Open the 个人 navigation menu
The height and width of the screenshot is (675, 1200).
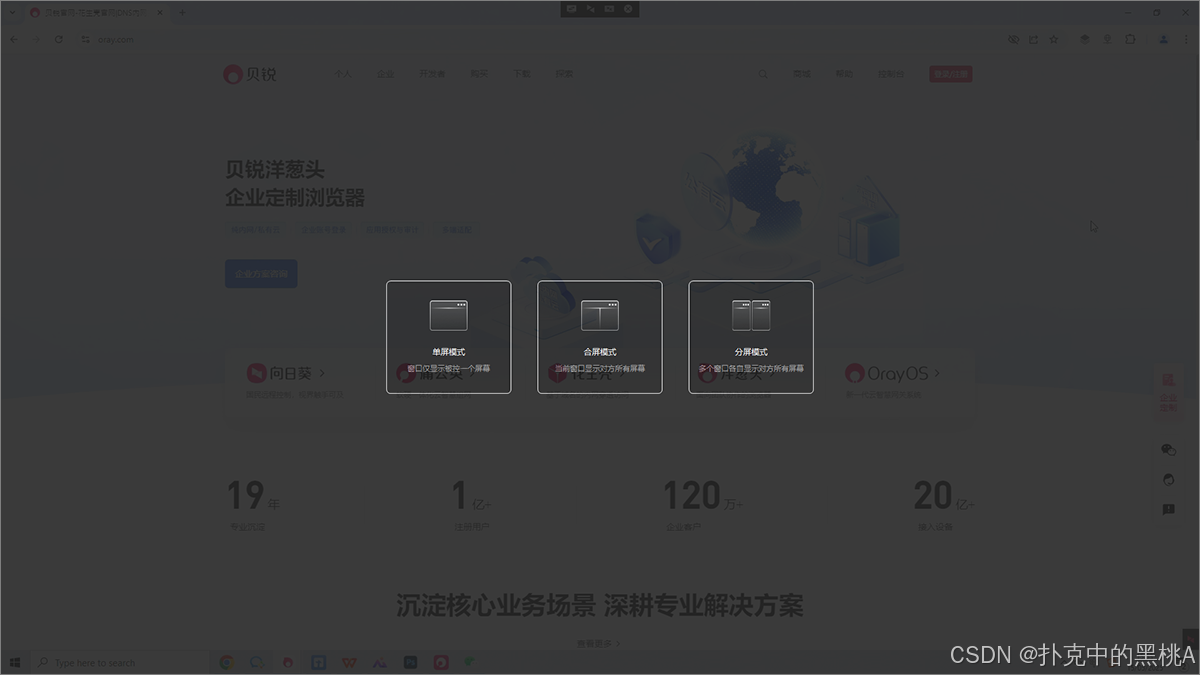click(x=343, y=74)
